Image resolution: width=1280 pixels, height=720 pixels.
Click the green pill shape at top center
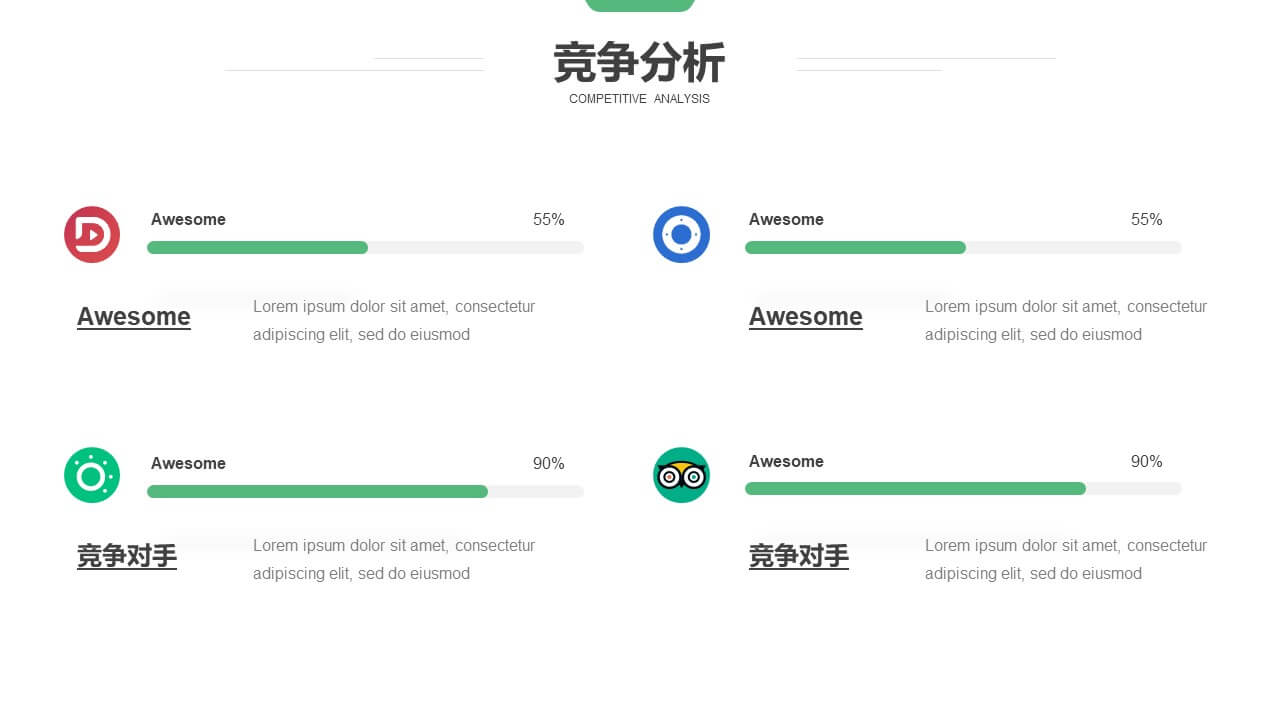640,5
